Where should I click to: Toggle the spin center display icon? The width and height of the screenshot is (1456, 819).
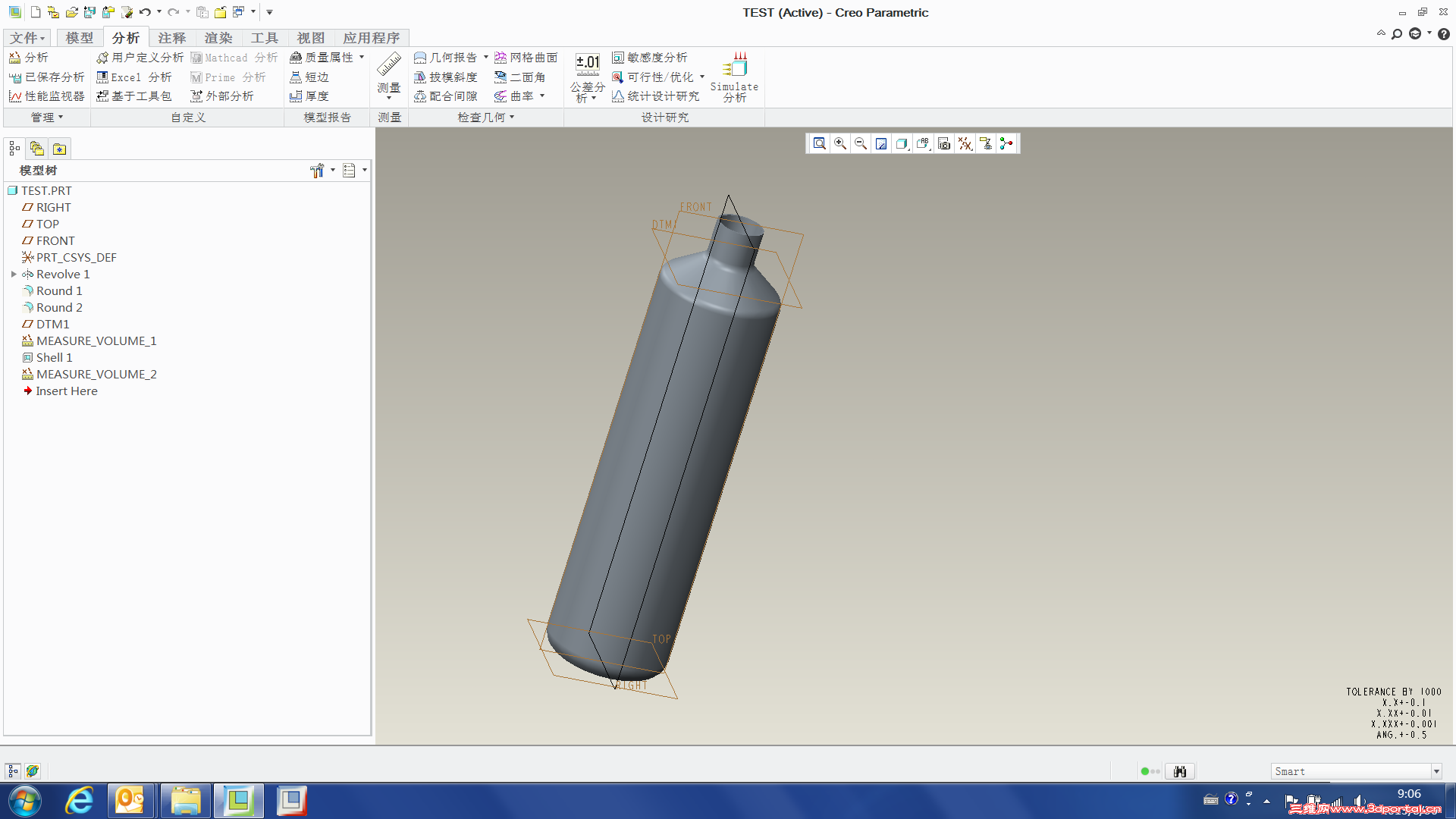1006,143
